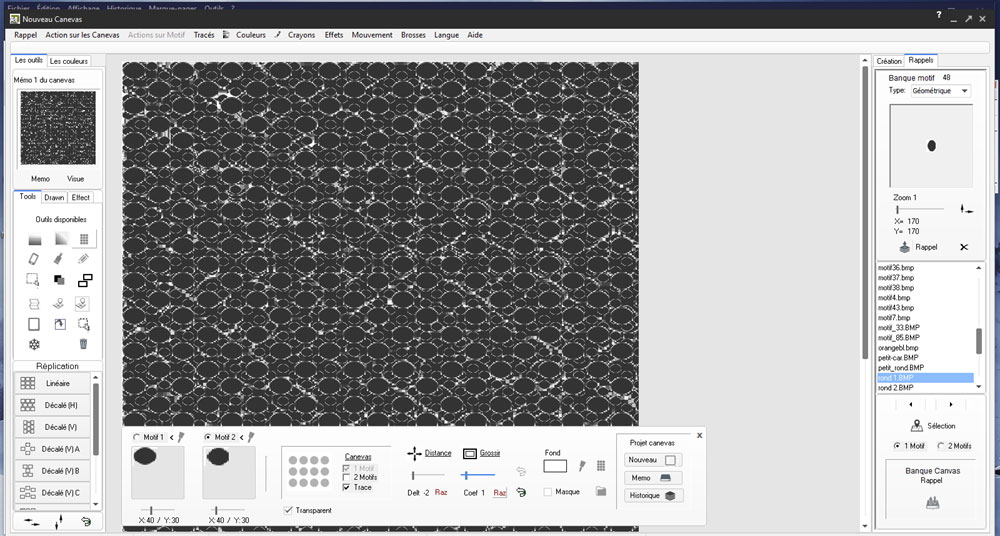
Task: Select the grid pattern tool icon
Action: tap(84, 239)
